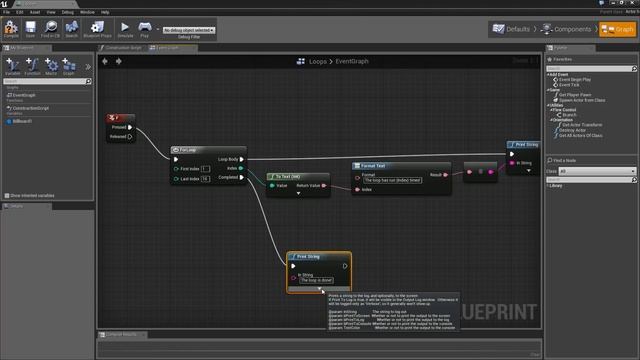Viewport: 640px width, 360px height.
Task: Click the Palette favorites search magnifier icon
Action: (x=634, y=69)
